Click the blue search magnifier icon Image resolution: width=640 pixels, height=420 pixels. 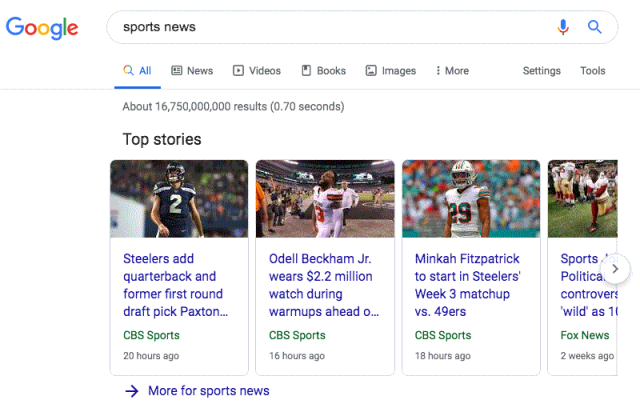point(594,27)
